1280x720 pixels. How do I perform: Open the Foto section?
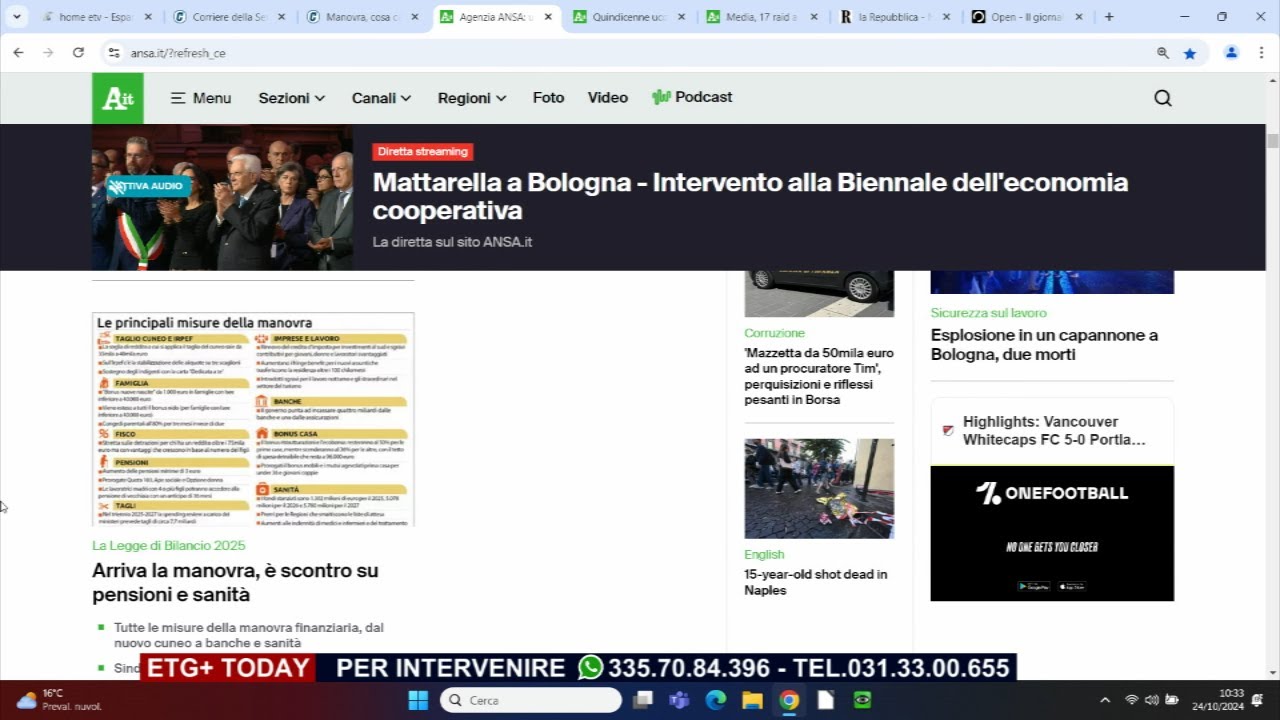548,98
